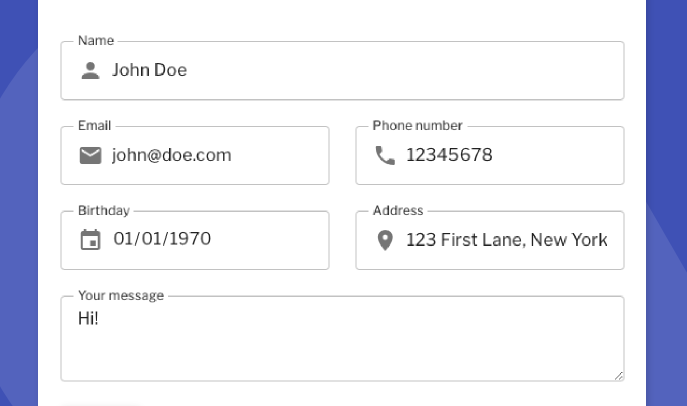Click the 'Name' field label
The image size is (687, 406).
pos(96,41)
